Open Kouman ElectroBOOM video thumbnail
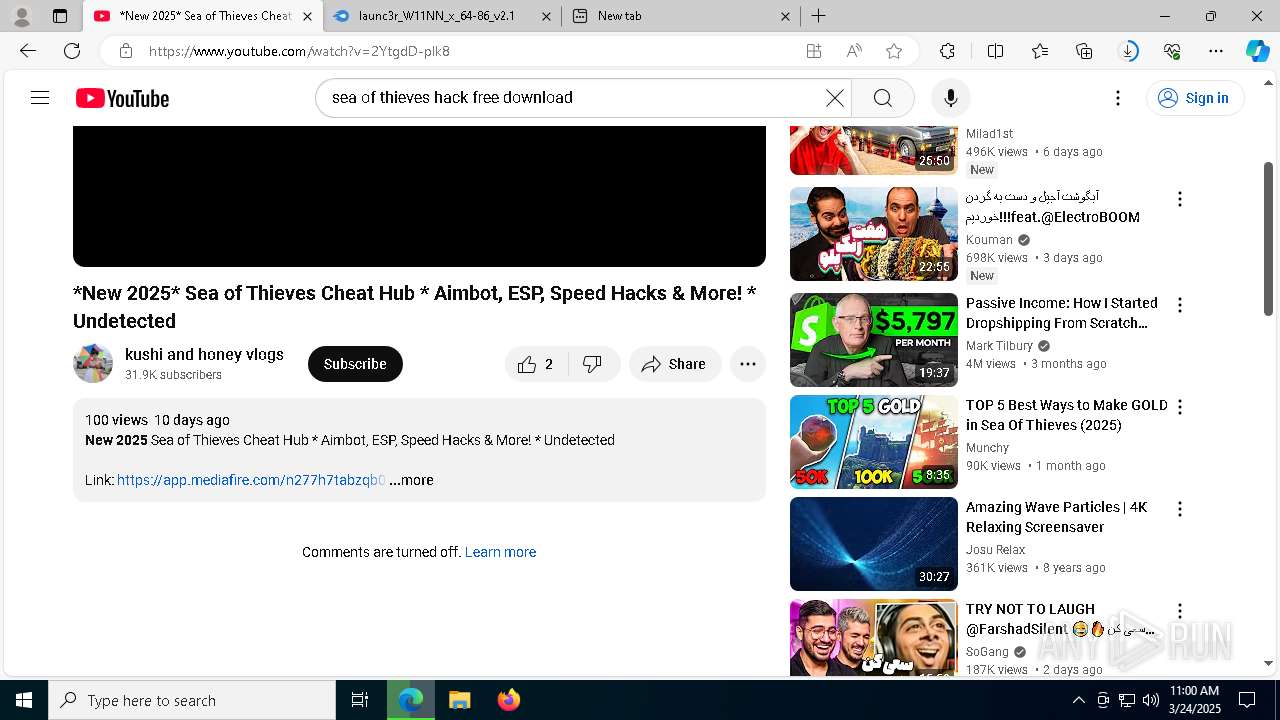 pyautogui.click(x=874, y=234)
